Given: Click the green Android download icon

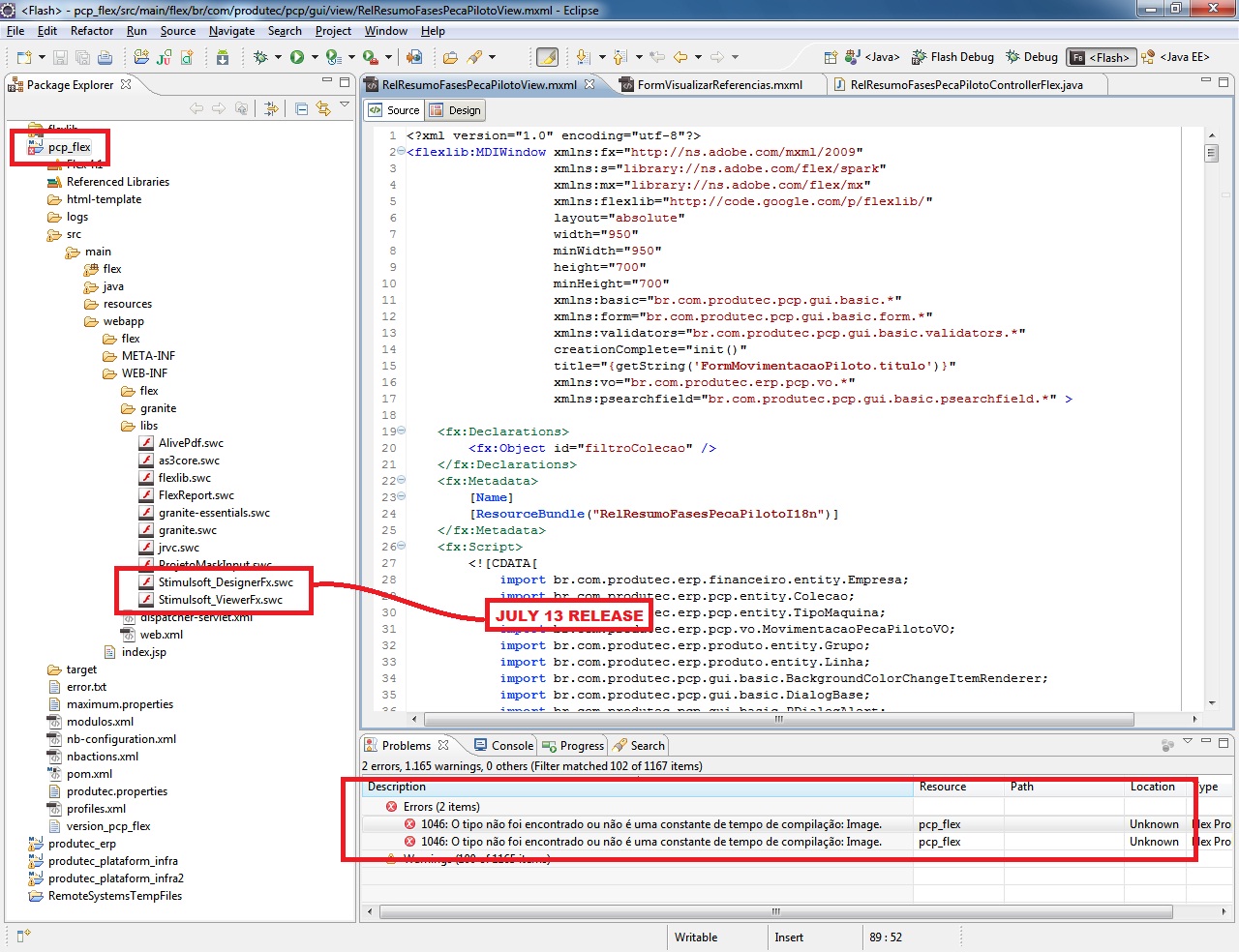Looking at the screenshot, I should (x=222, y=57).
